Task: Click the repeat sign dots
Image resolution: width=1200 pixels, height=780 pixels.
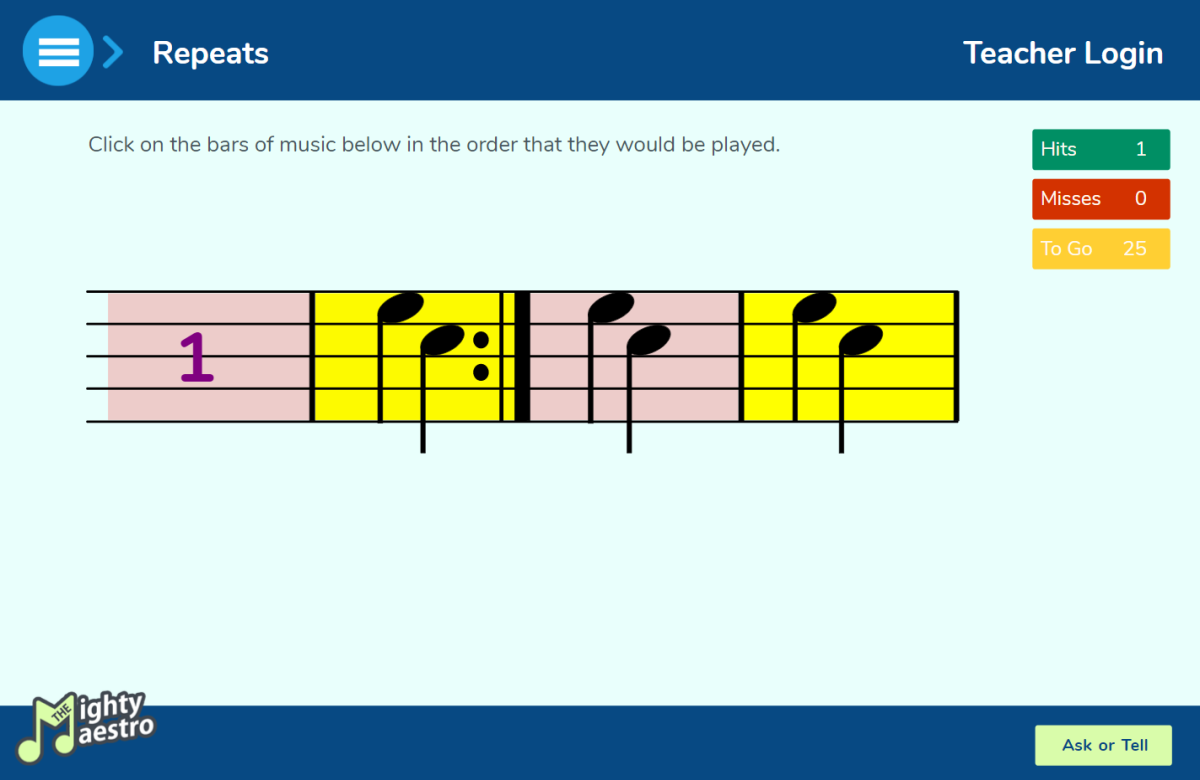Action: click(x=481, y=356)
